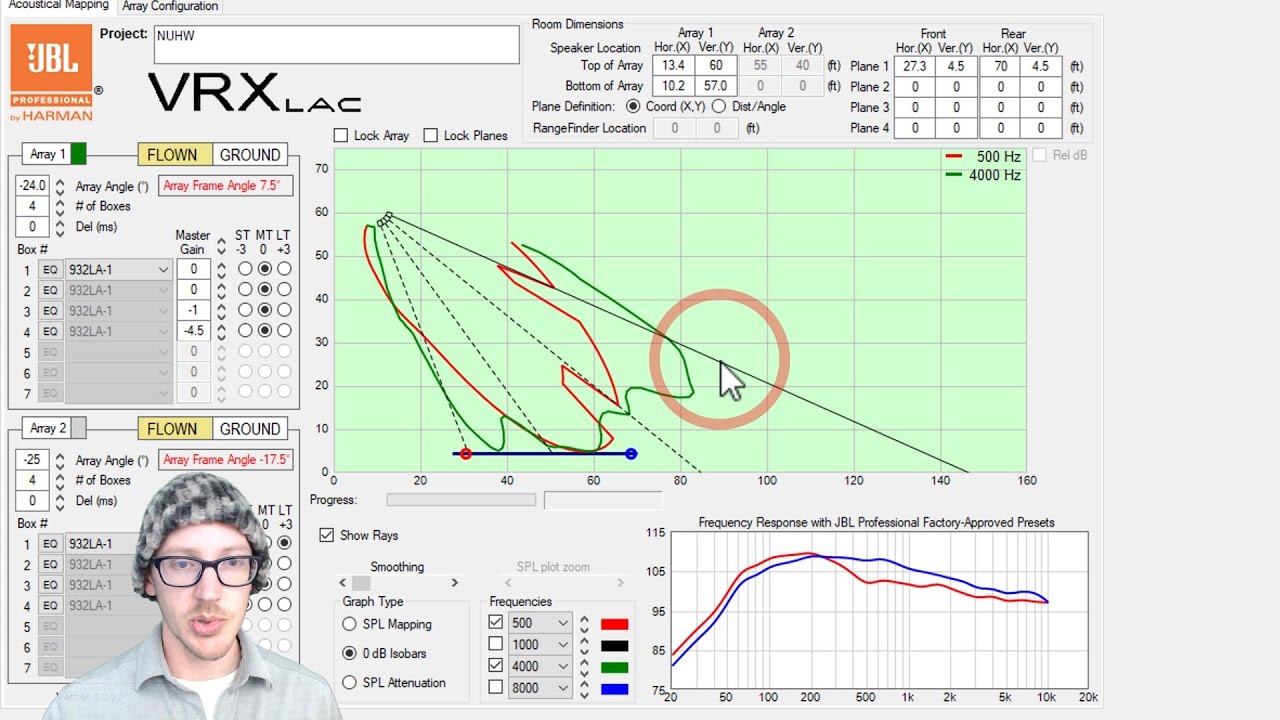1280x720 pixels.
Task: Edit Plane 1 Front Hor.(X) field 27.3
Action: [x=914, y=66]
